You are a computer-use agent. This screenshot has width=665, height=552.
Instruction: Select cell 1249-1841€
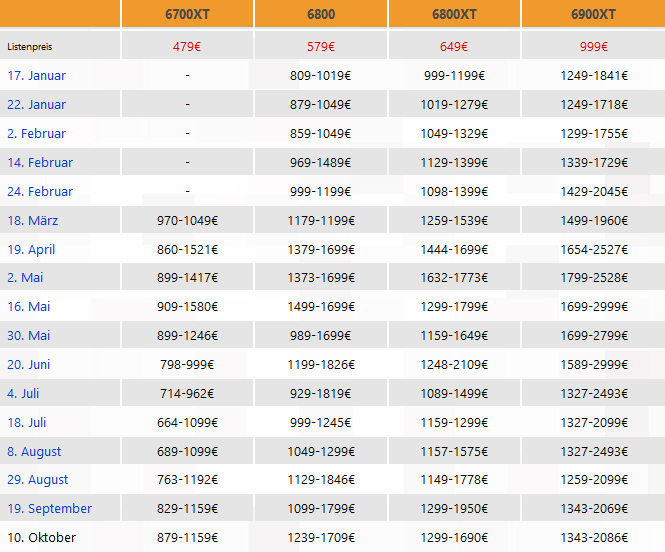pyautogui.click(x=594, y=75)
